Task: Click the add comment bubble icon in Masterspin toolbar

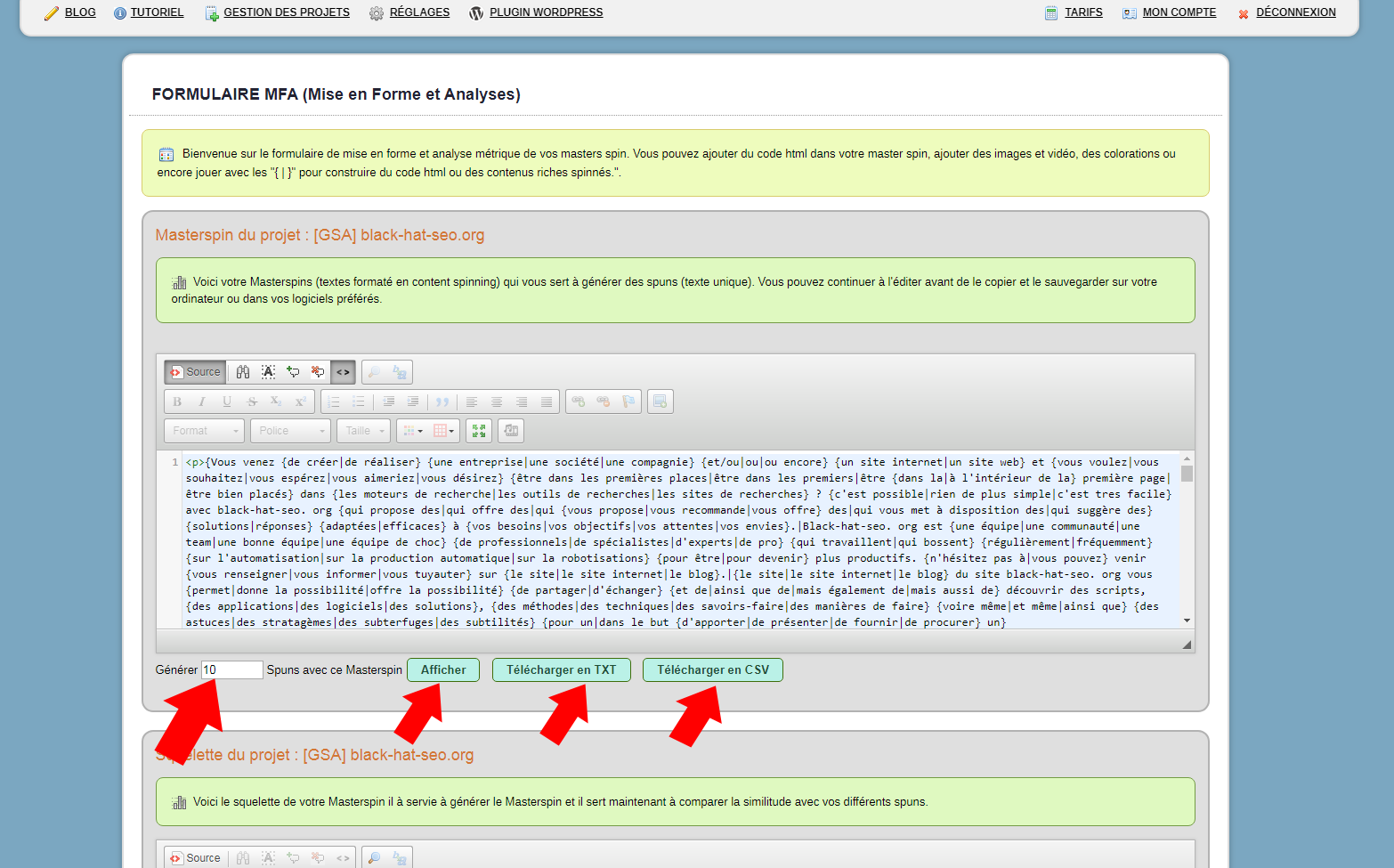Action: click(x=293, y=372)
